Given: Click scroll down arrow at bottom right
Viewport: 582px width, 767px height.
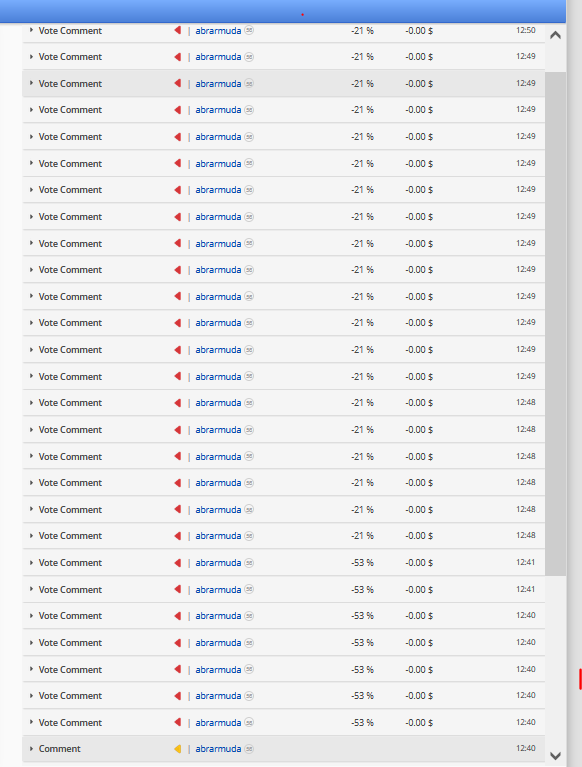Looking at the screenshot, I should coord(555,756).
